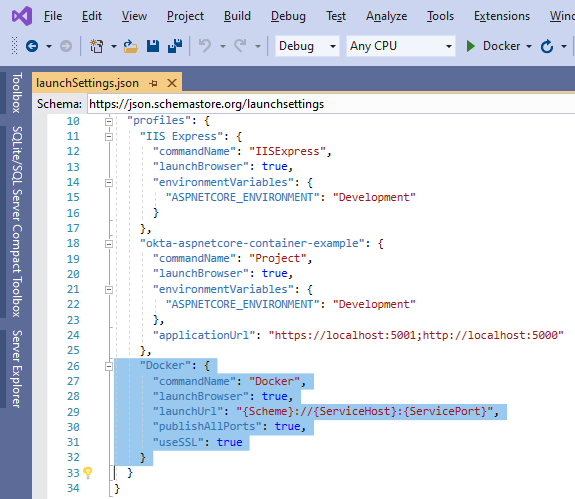Click the Visual Studio logo icon
Screen dimensions: 575x499
point(22,16)
